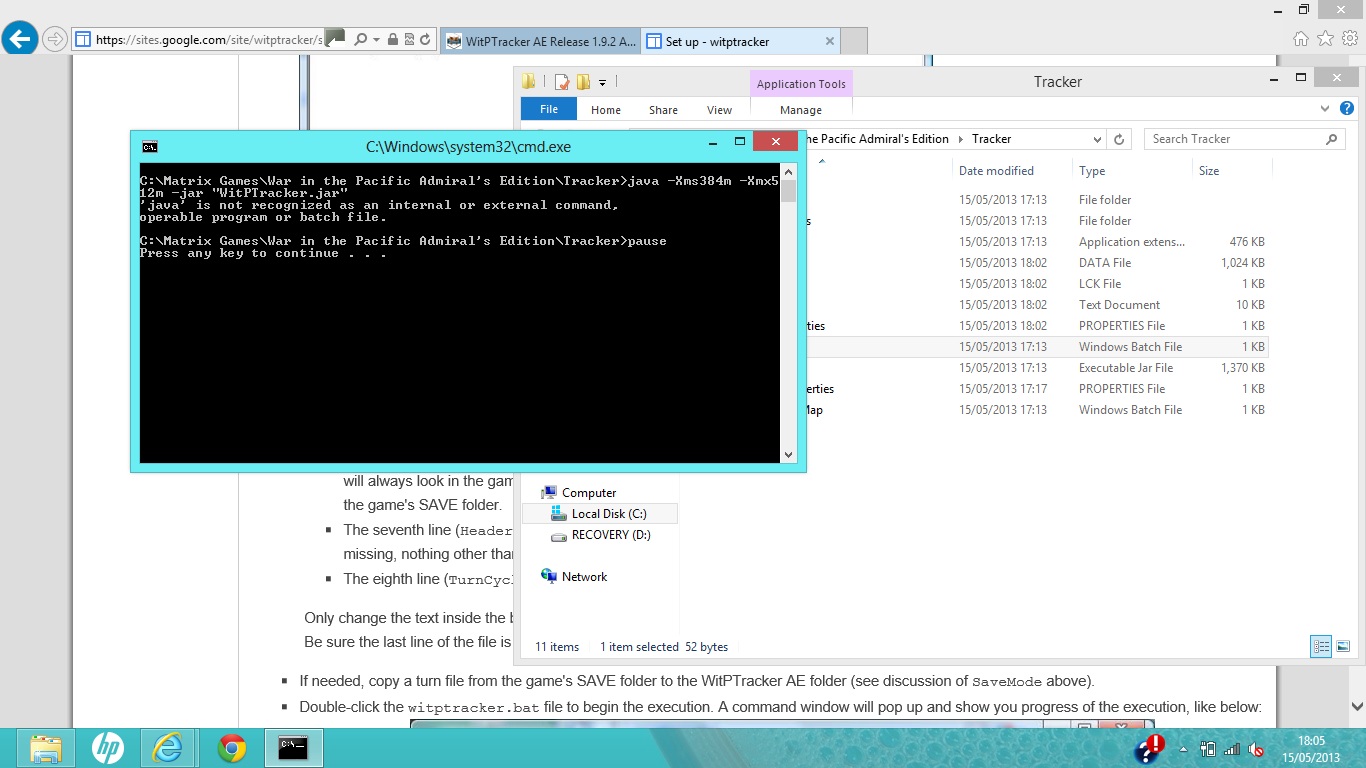
Task: Switch to WitPTracker AE Release 1.9.2 tab
Action: click(540, 42)
